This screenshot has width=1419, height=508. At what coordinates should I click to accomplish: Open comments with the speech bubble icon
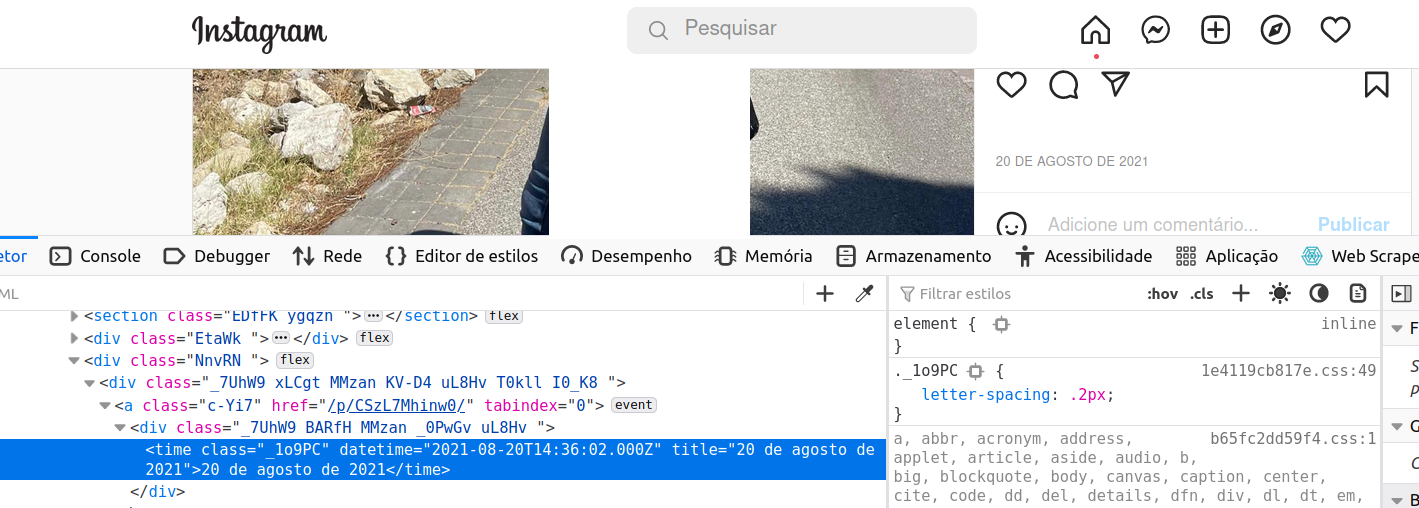1064,85
